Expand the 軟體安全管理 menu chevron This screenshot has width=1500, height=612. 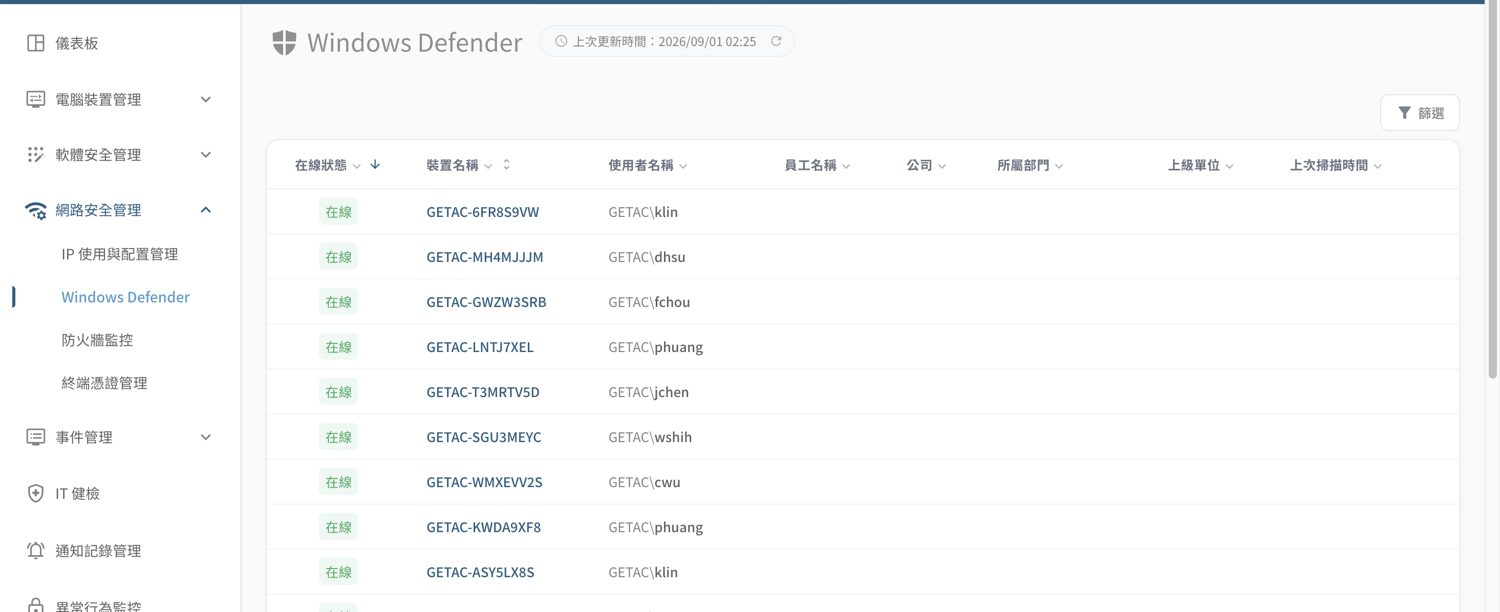pyautogui.click(x=206, y=154)
